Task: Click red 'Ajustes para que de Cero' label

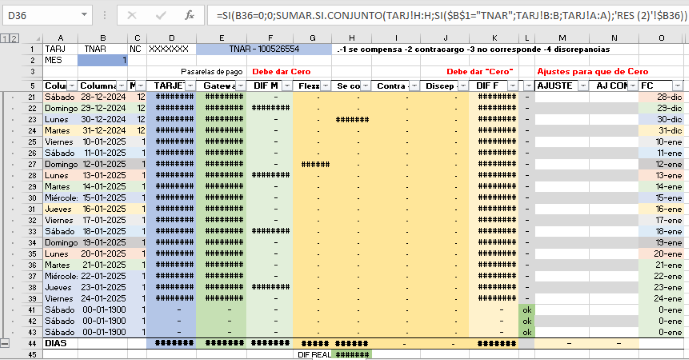Action: [592, 72]
